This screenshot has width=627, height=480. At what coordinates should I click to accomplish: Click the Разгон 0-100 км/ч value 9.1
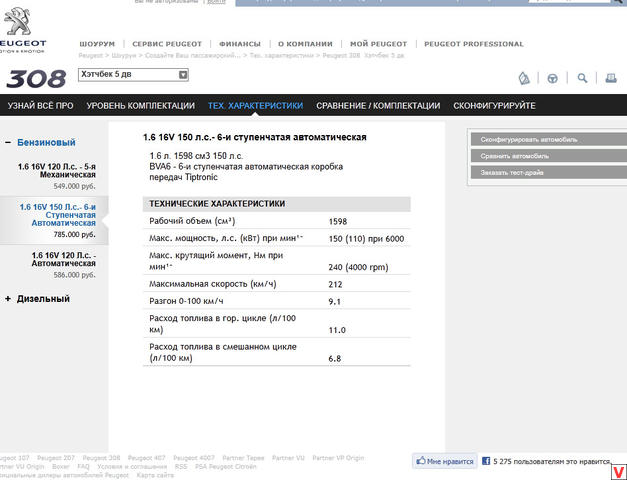(x=335, y=302)
